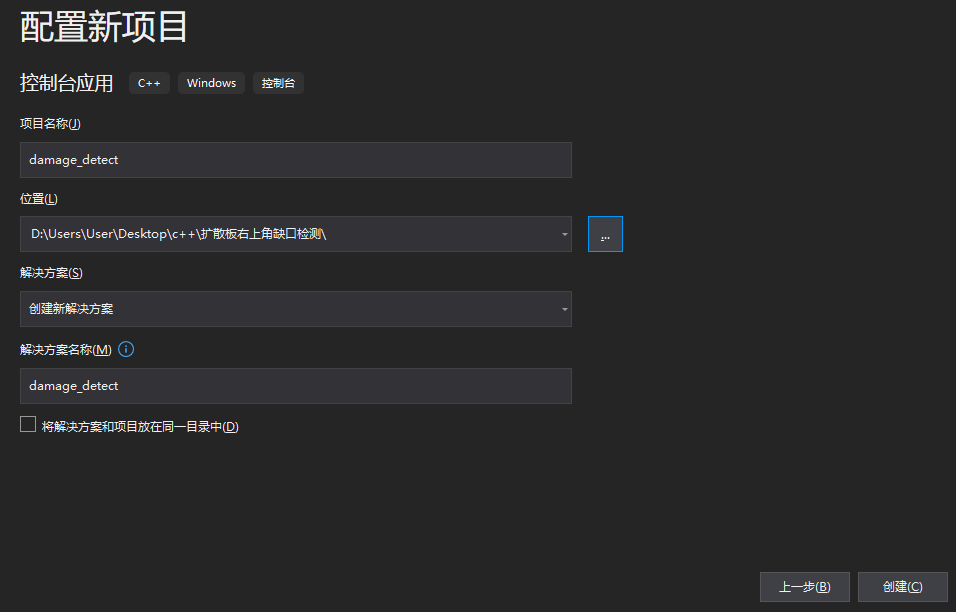Screen dimensions: 956x612
Task: Click the 解决方案(S) label
Action: click(48, 272)
